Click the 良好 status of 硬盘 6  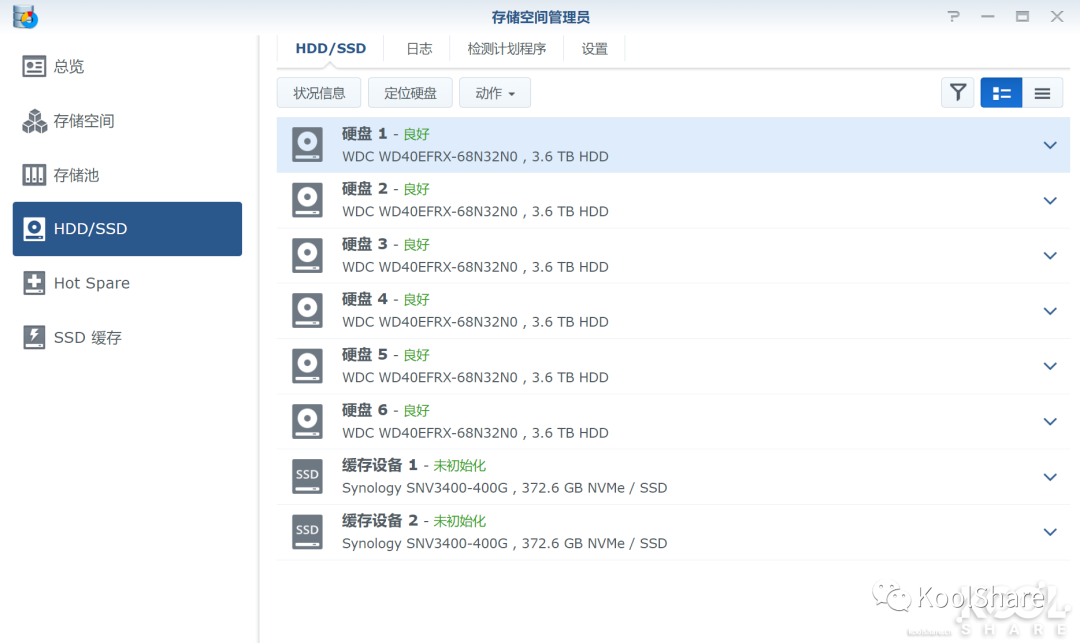[x=416, y=411]
